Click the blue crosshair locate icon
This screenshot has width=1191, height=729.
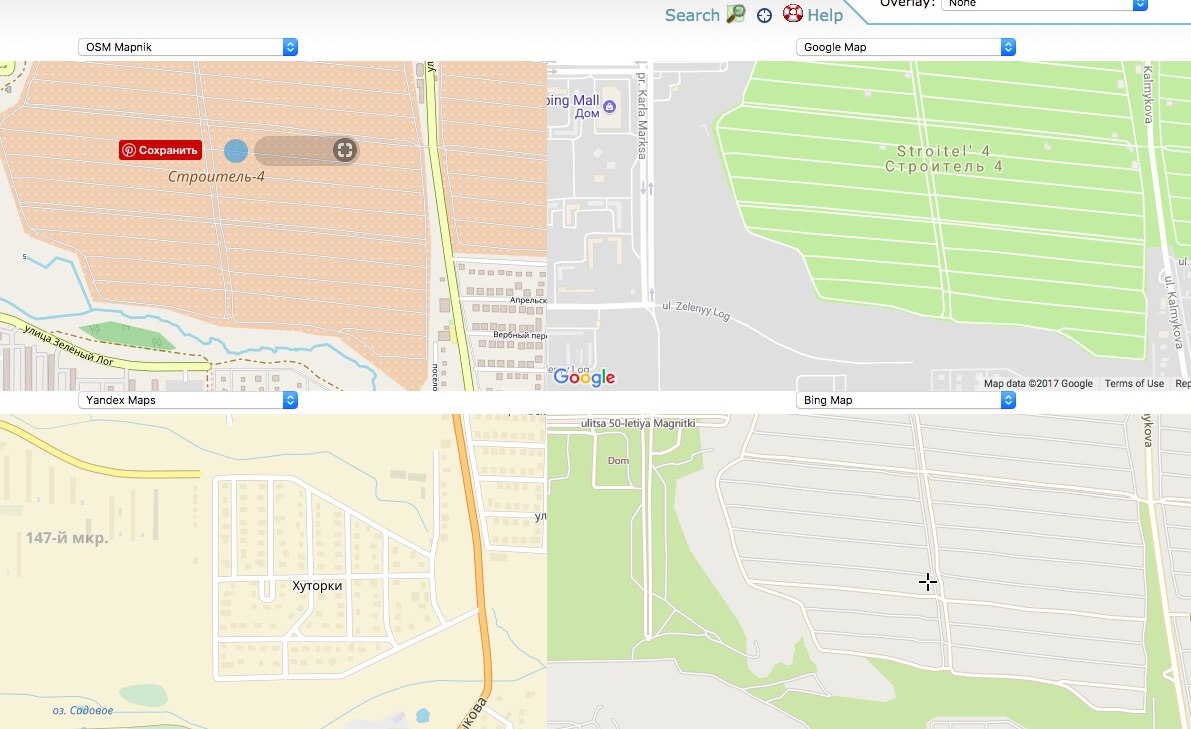(x=764, y=15)
